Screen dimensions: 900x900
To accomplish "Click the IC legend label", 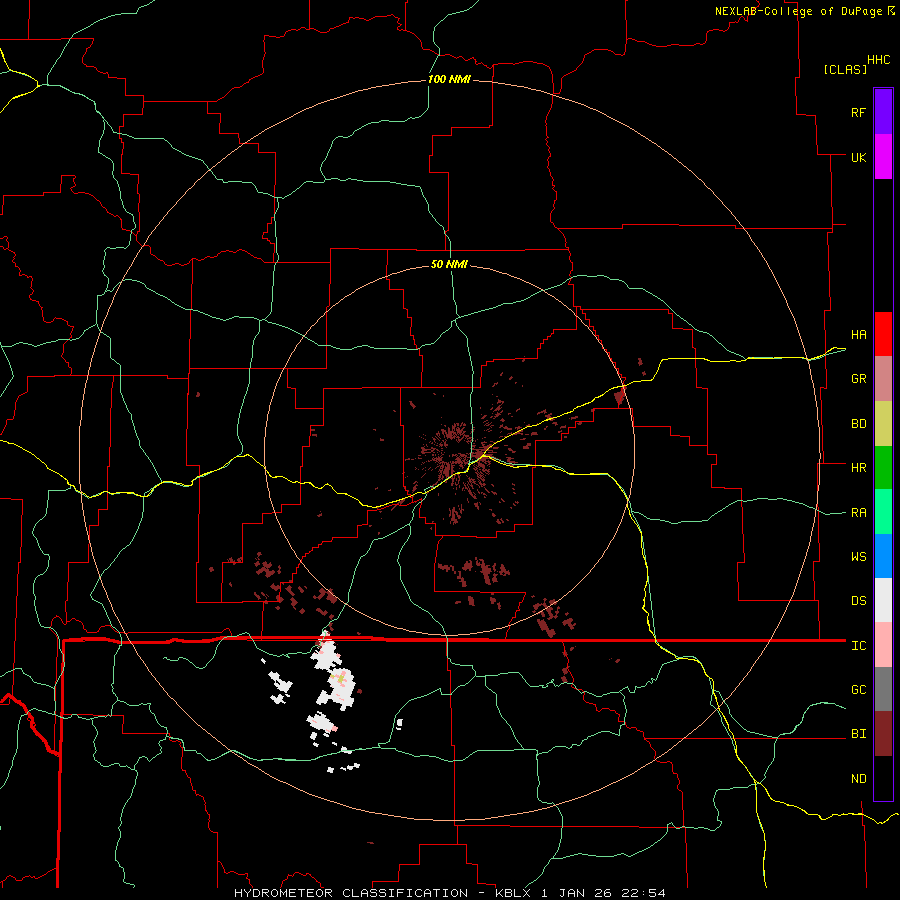I will (x=859, y=646).
